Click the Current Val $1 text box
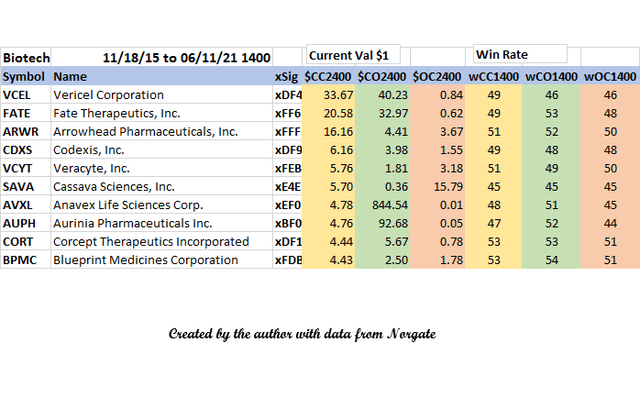The image size is (640, 398). point(353,55)
